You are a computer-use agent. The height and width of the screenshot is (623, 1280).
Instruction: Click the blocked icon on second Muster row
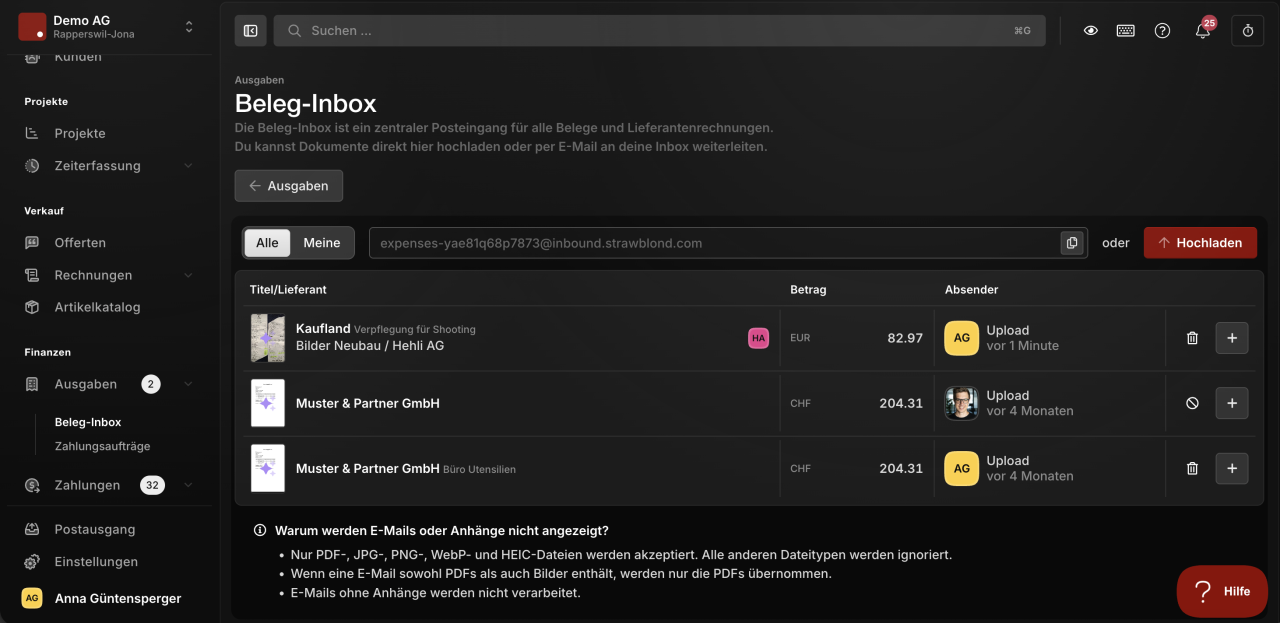pos(1192,403)
